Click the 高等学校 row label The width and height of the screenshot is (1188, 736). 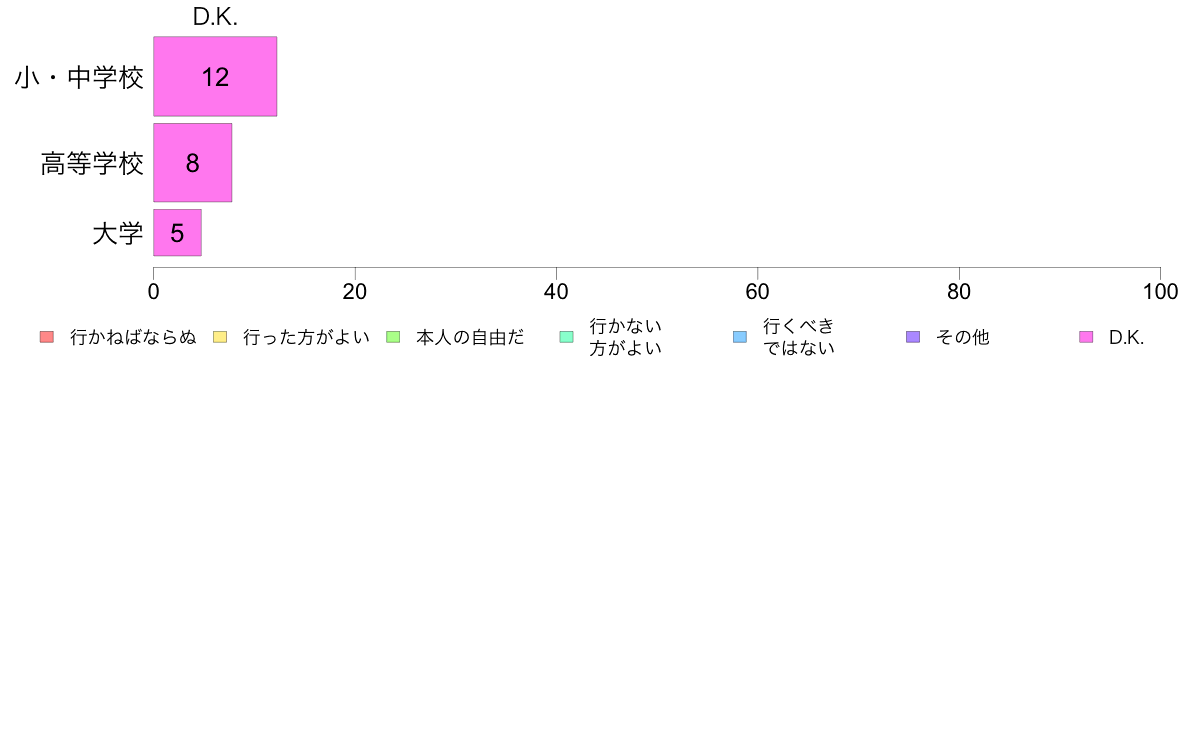pos(92,164)
